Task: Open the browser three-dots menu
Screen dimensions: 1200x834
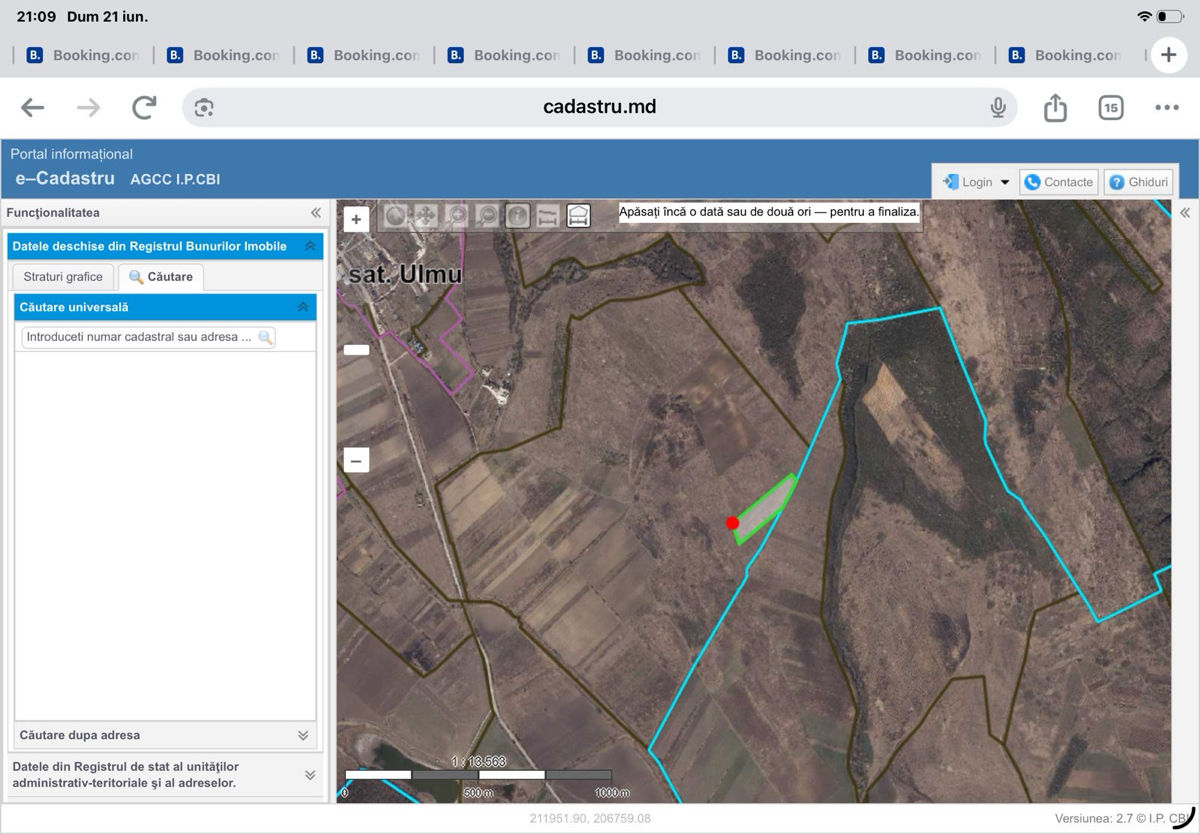Action: pyautogui.click(x=1167, y=107)
